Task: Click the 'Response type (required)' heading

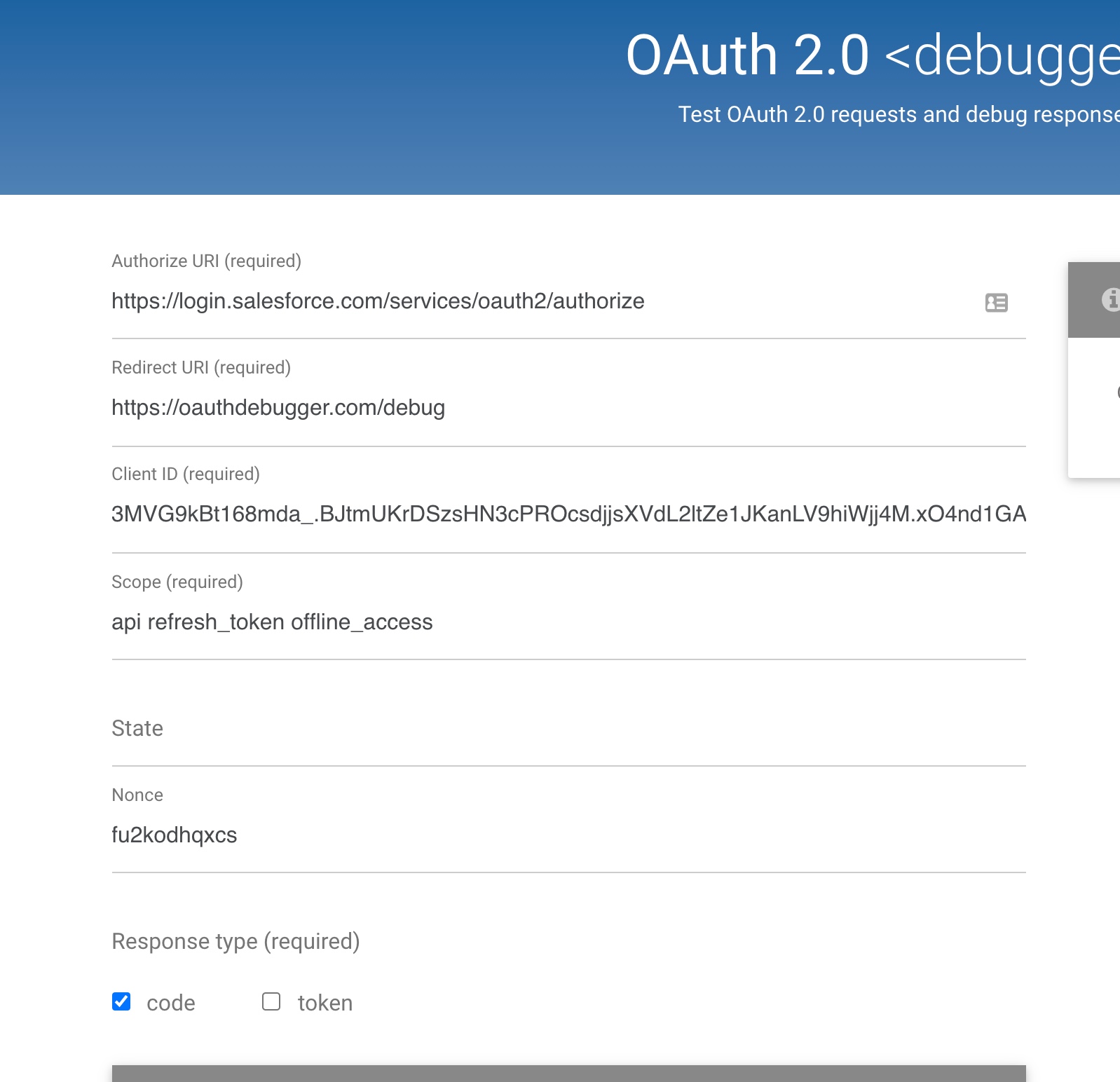Action: [x=235, y=942]
